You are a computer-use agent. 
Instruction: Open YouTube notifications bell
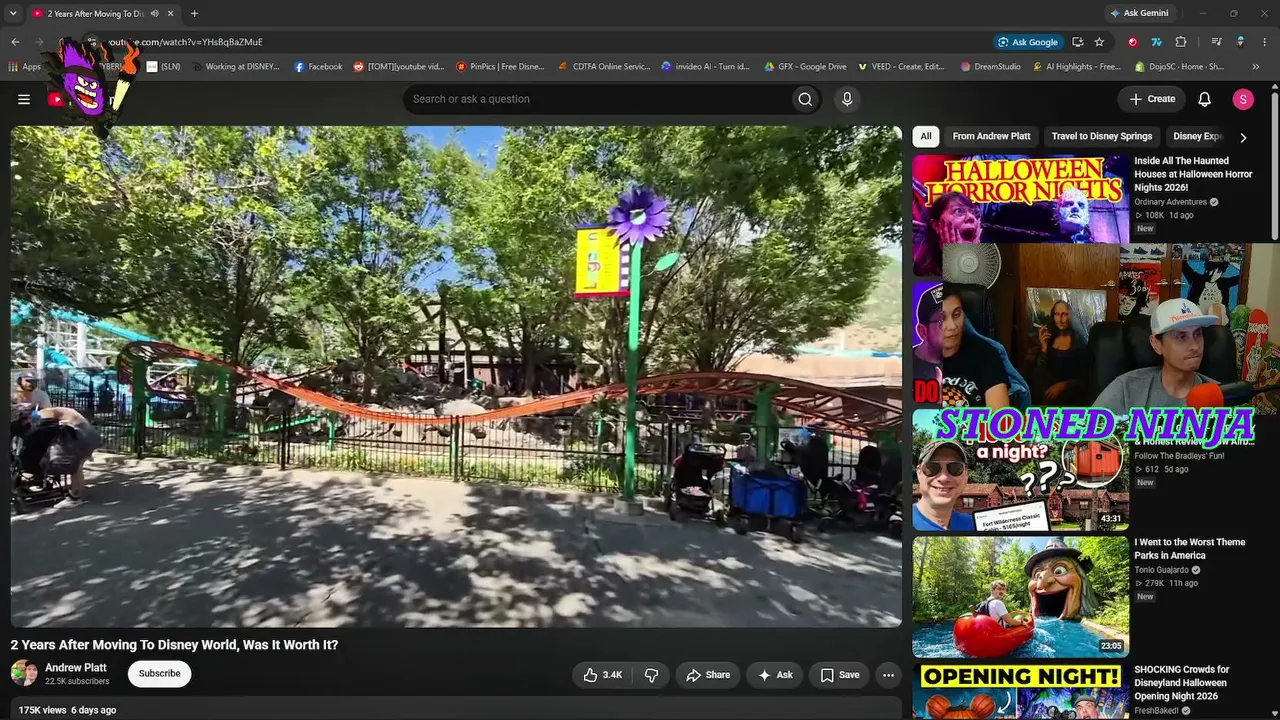click(1205, 99)
